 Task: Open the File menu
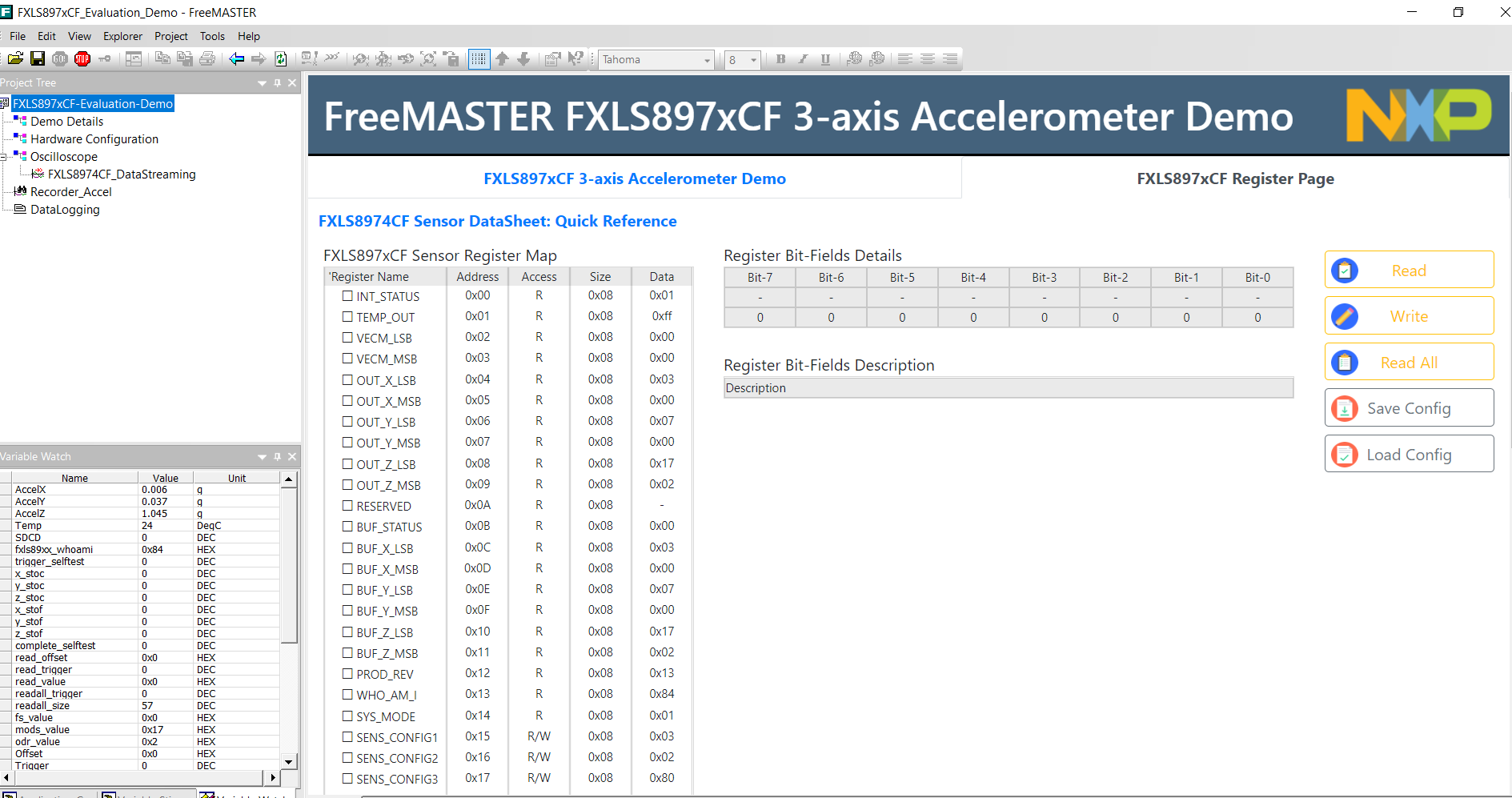pos(18,36)
